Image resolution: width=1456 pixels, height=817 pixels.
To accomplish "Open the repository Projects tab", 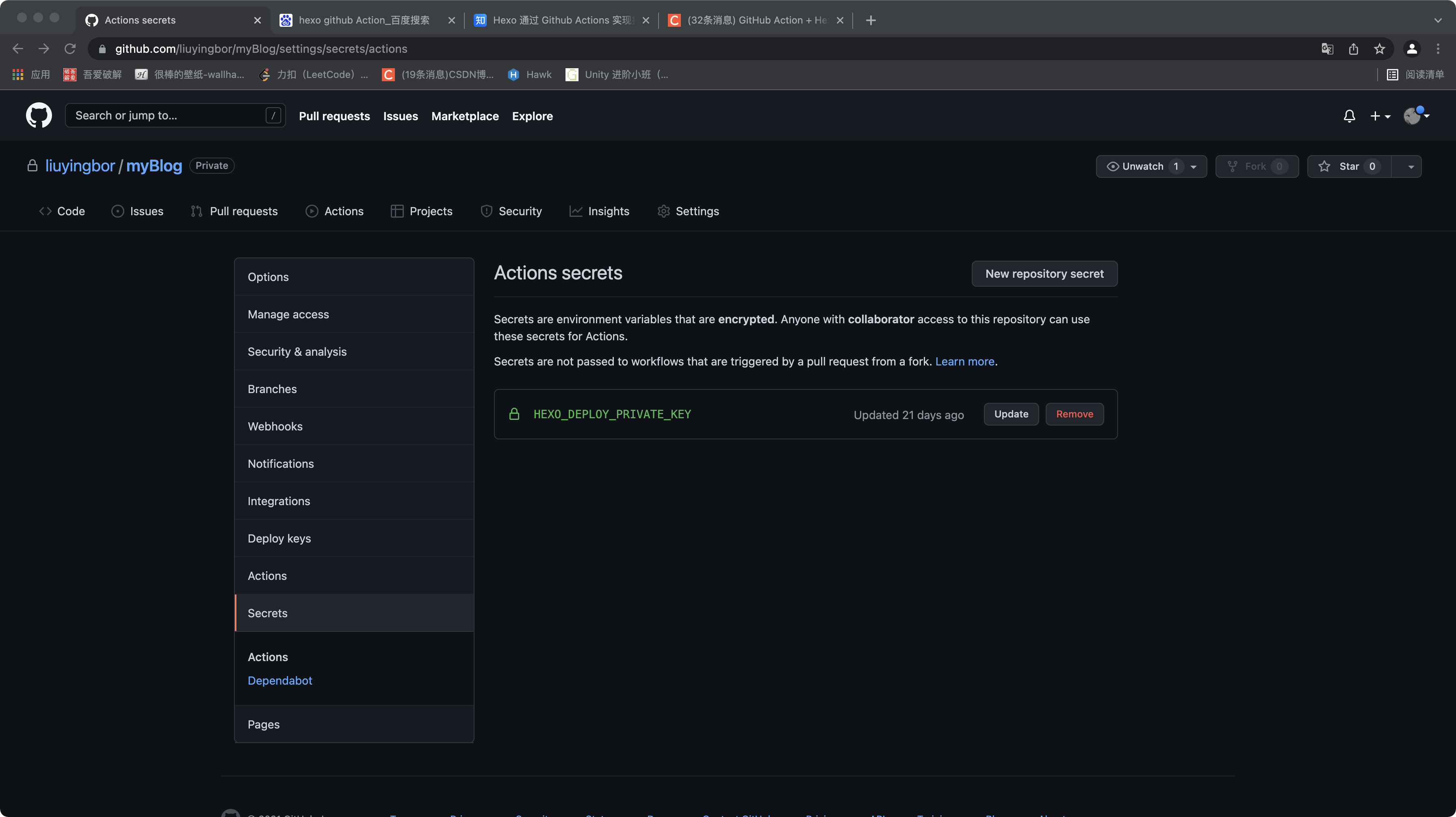I will point(422,211).
